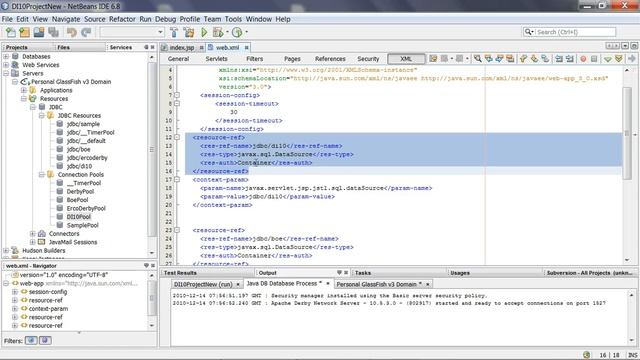Image resolution: width=640 pixels, height=360 pixels.
Task: Select the jdbc/di10 resource in tree
Action: coord(79,166)
